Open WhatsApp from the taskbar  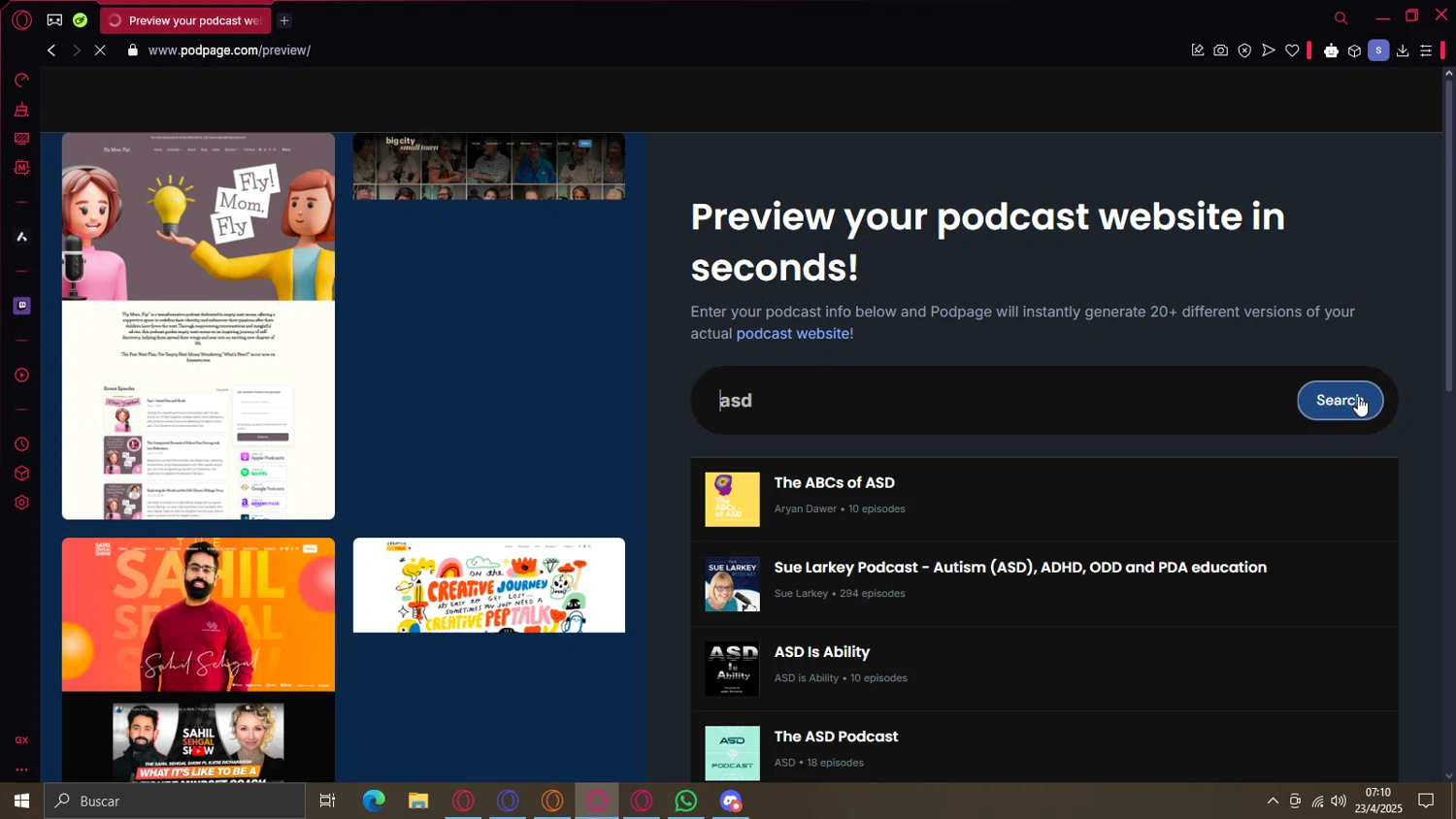(x=686, y=801)
